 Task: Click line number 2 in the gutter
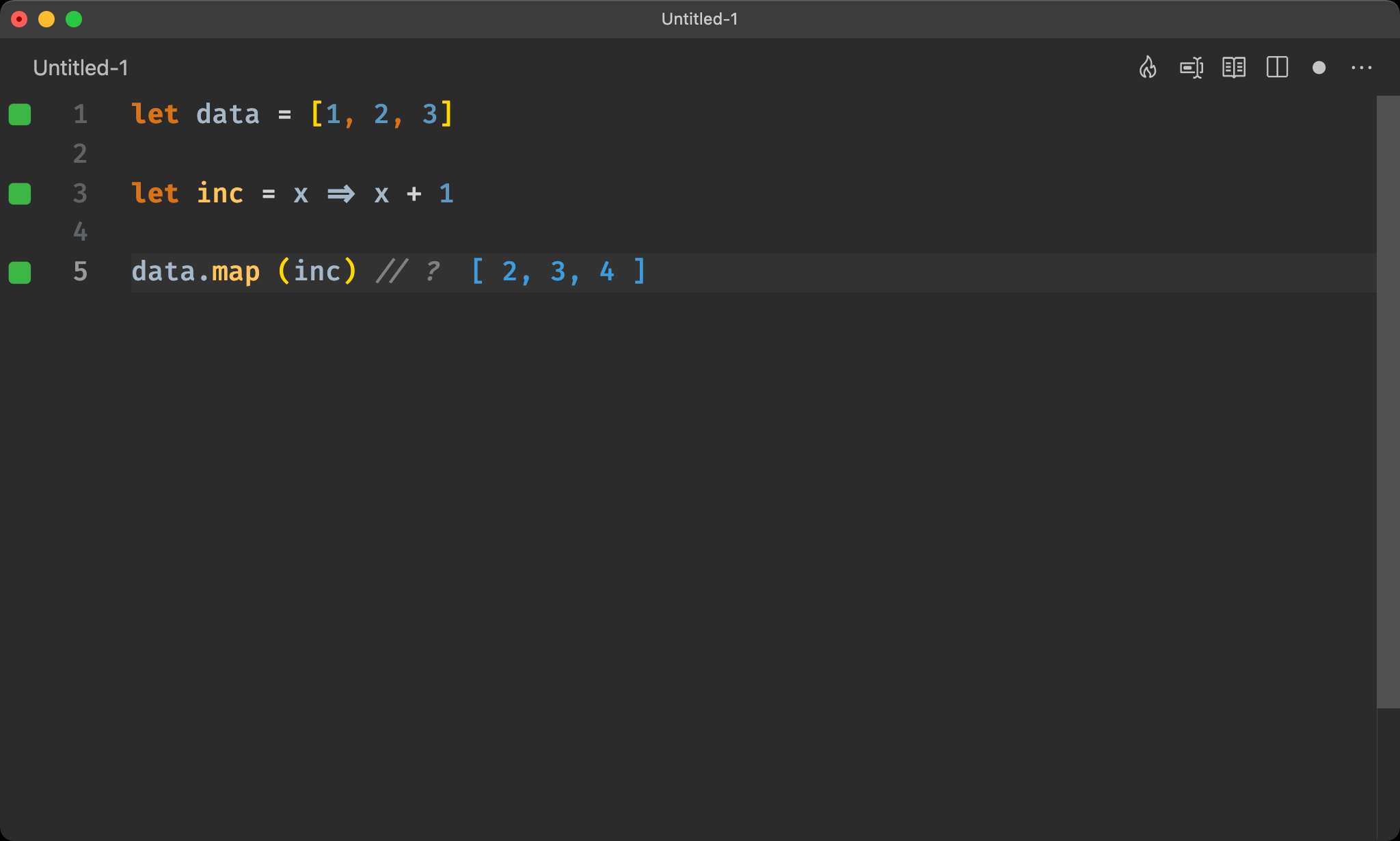click(80, 154)
